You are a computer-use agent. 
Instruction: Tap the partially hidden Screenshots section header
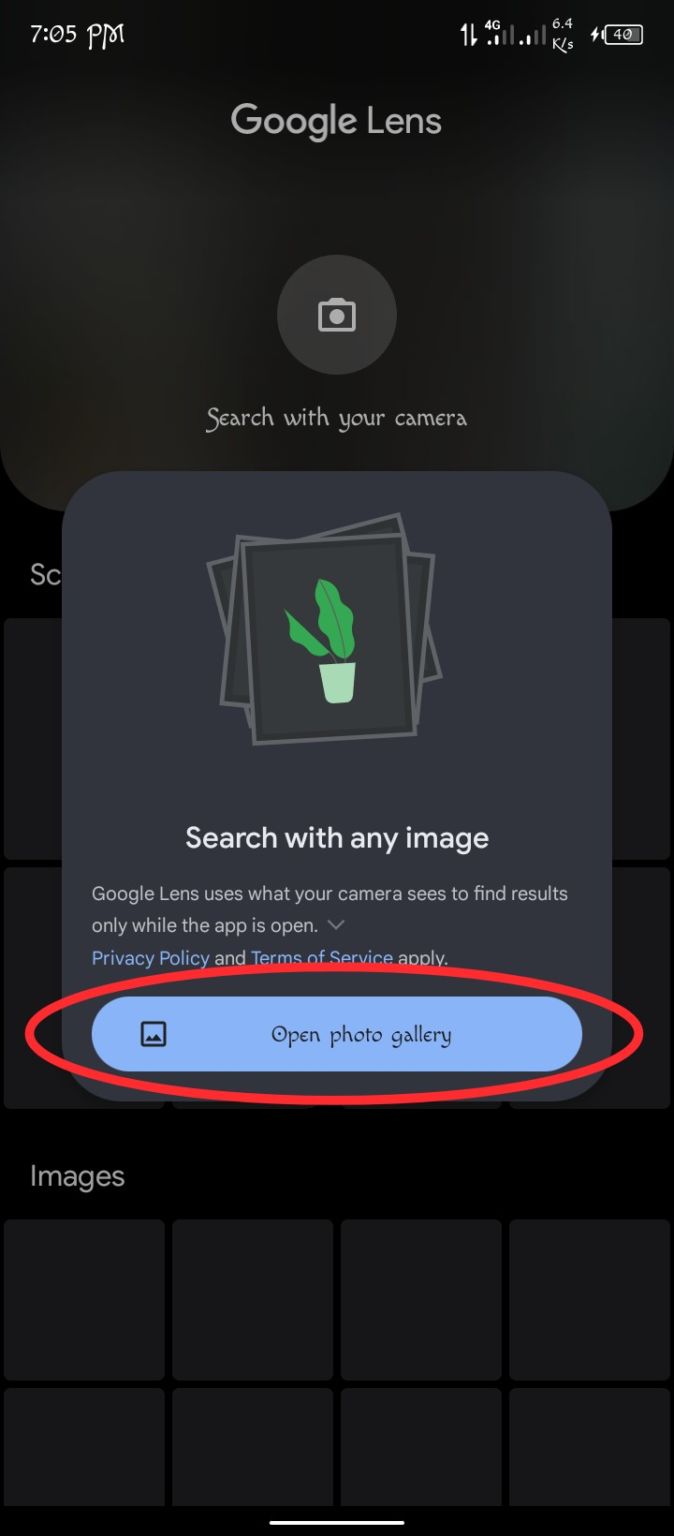pos(46,574)
